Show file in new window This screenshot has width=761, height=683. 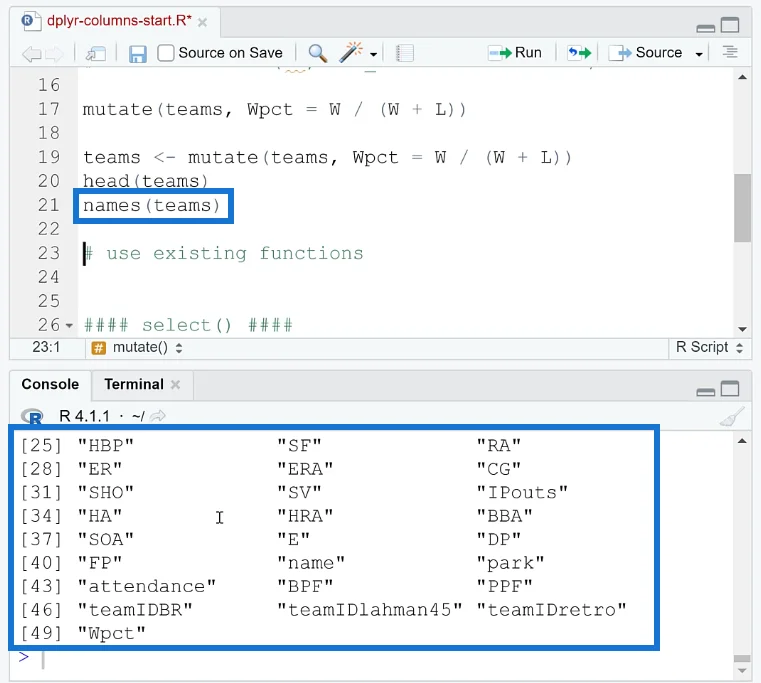click(x=96, y=53)
